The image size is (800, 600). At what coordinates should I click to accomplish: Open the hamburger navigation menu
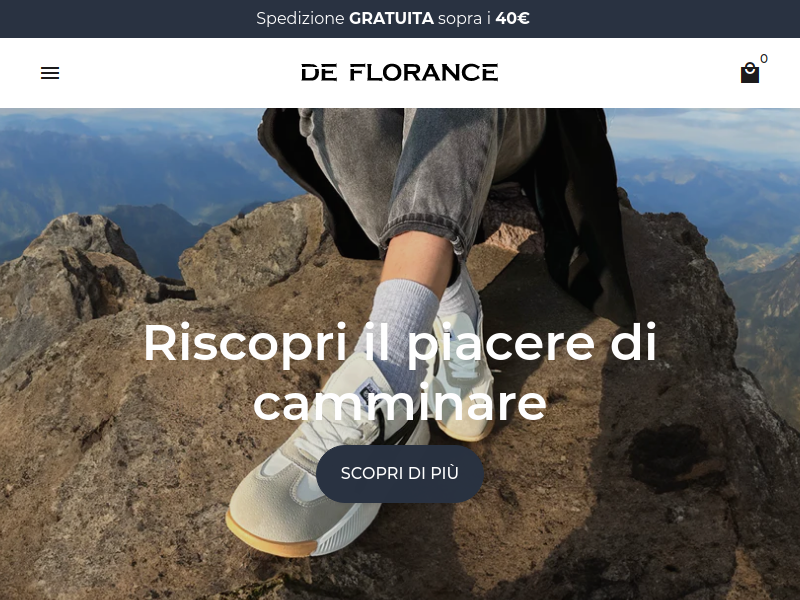point(50,73)
